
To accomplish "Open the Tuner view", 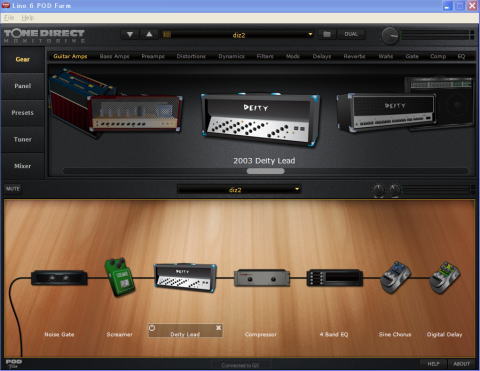I will [23, 139].
